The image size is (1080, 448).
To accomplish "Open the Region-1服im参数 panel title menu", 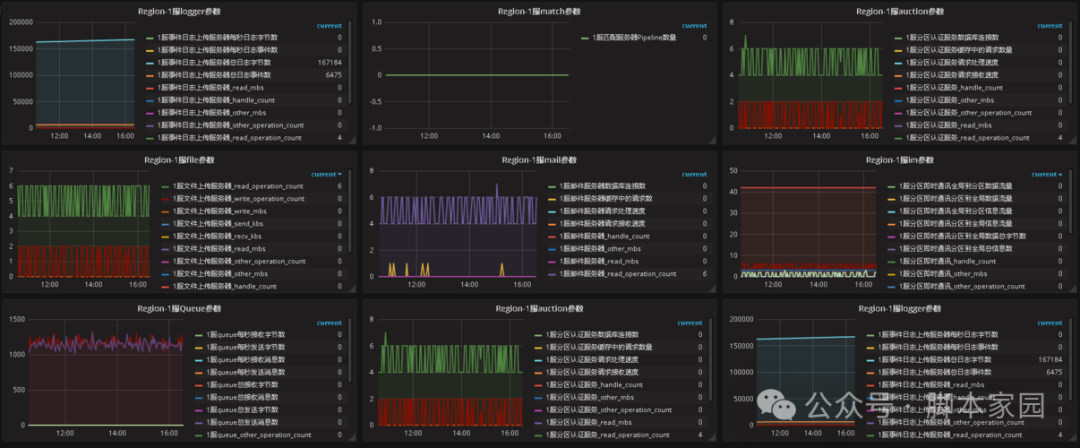I will point(900,160).
